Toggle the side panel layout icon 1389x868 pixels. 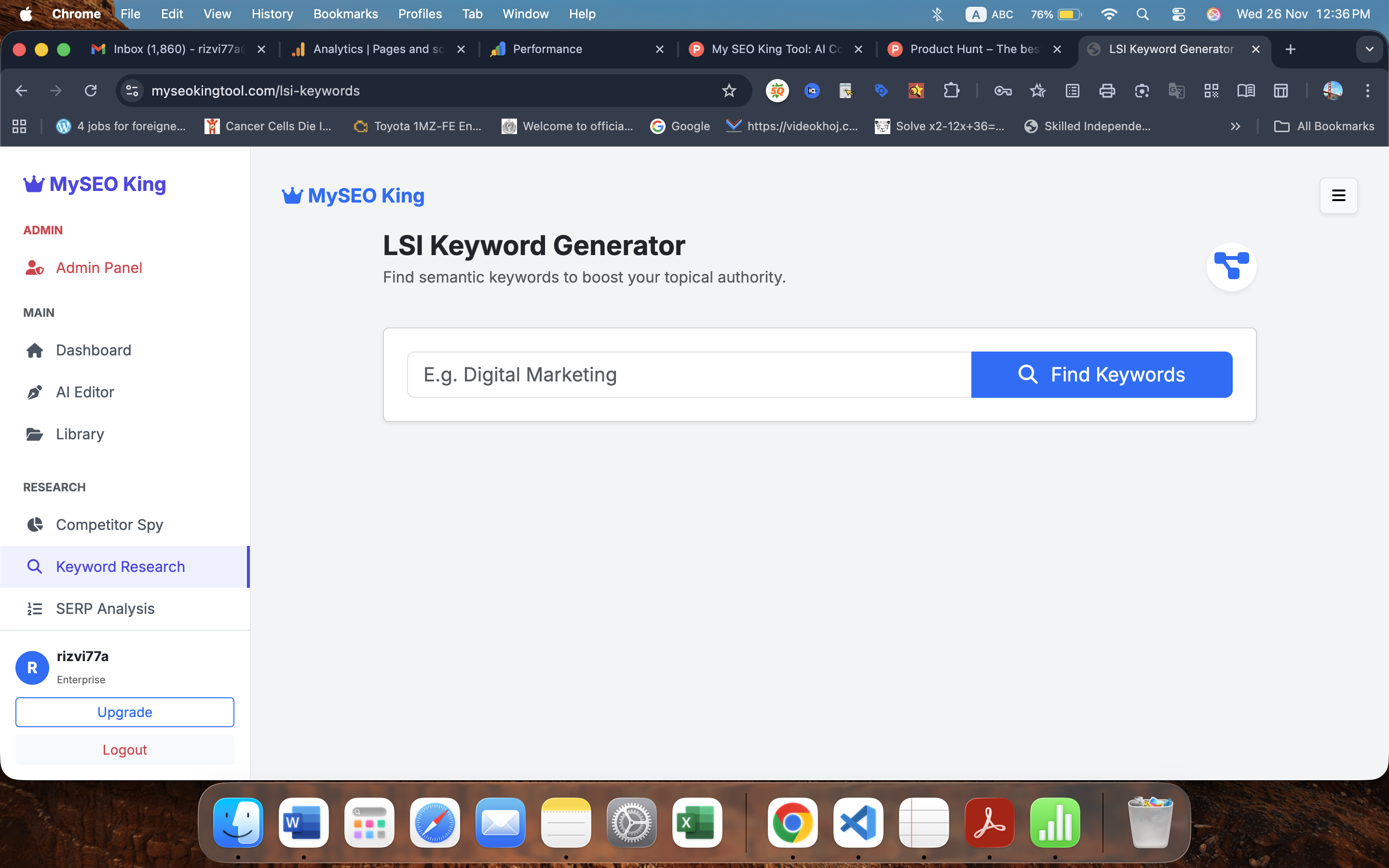pos(1281,91)
